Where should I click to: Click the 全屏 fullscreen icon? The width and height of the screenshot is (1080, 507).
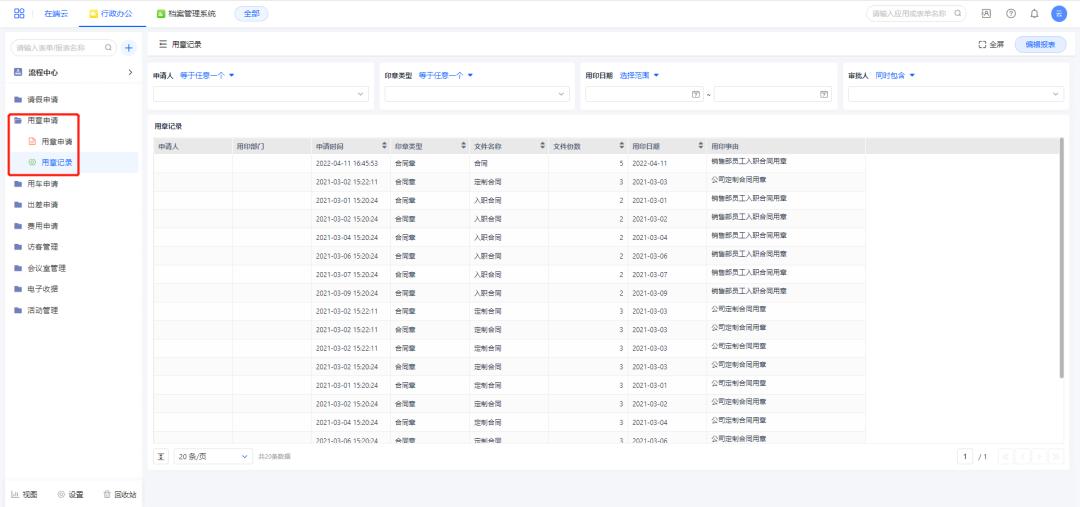[982, 44]
